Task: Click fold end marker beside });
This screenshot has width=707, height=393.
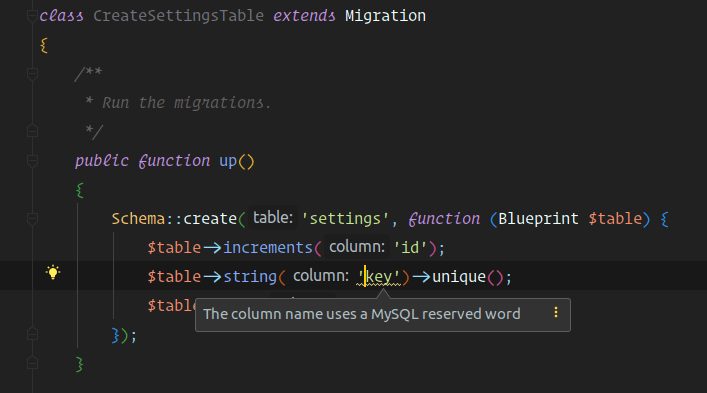Action: (32, 334)
